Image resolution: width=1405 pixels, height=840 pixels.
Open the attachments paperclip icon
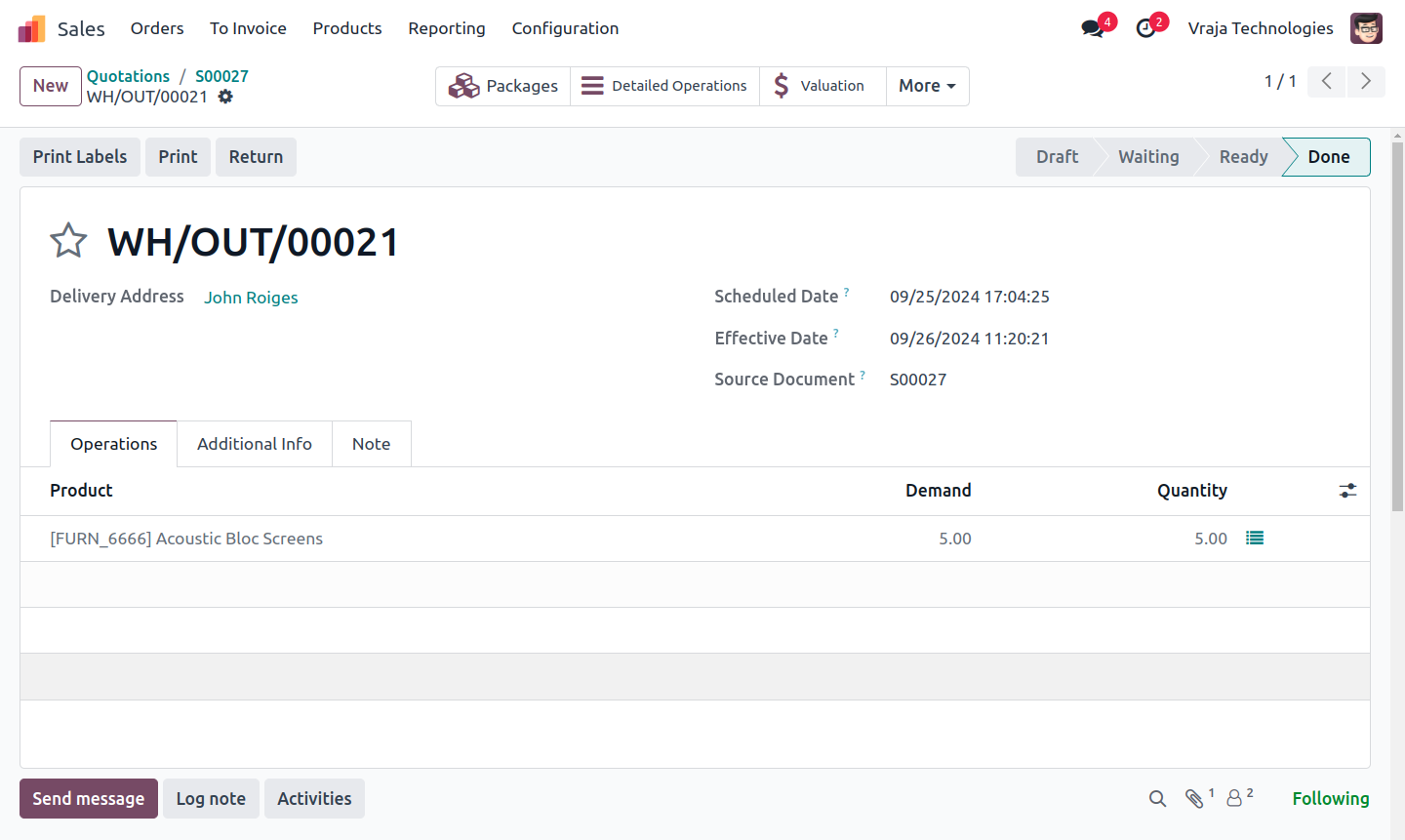(1194, 799)
